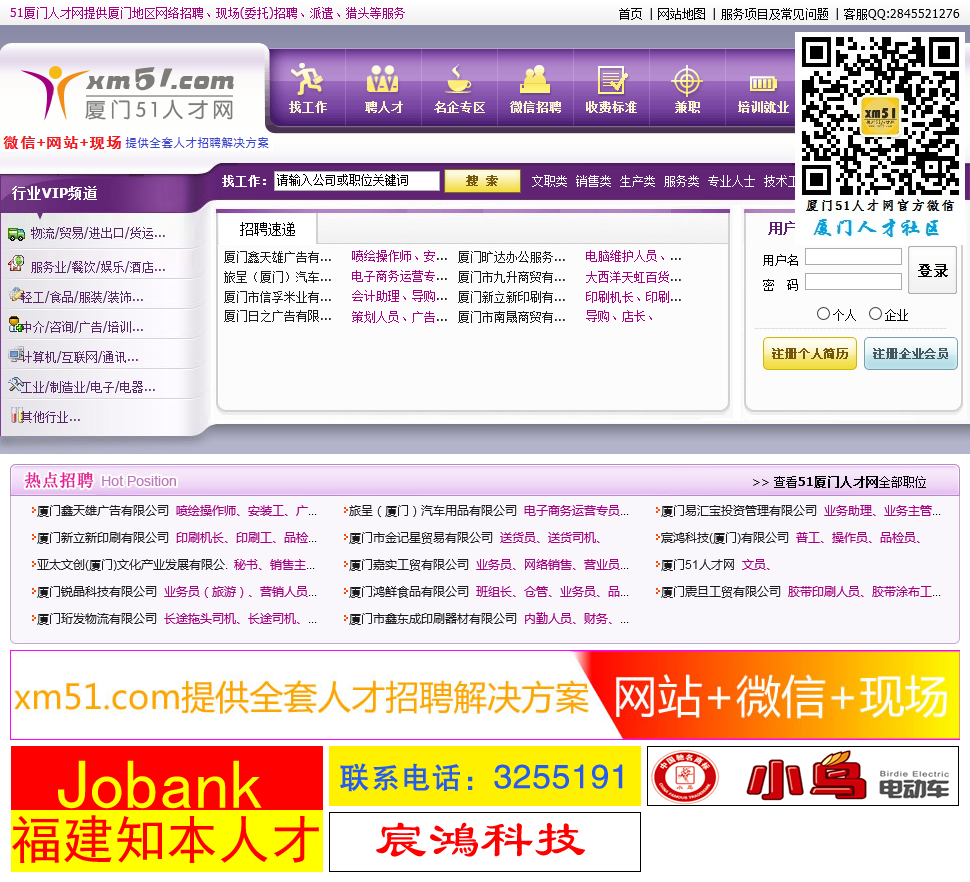The height and width of the screenshot is (882, 970).
Task: Open 网站地图 top menu link
Action: [x=680, y=14]
